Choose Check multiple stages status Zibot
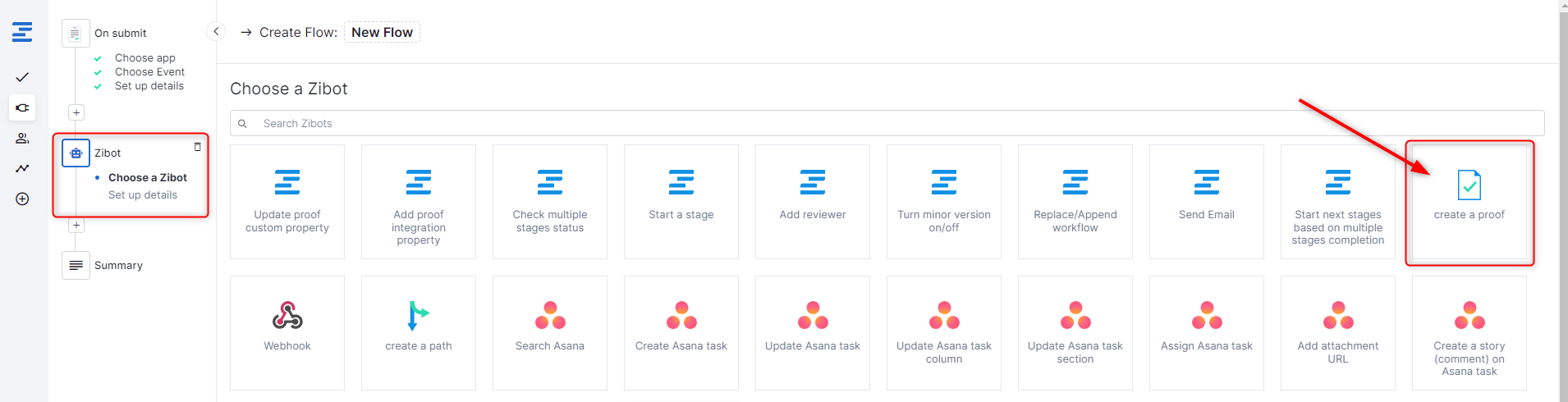Image resolution: width=1568 pixels, height=402 pixels. pos(550,202)
